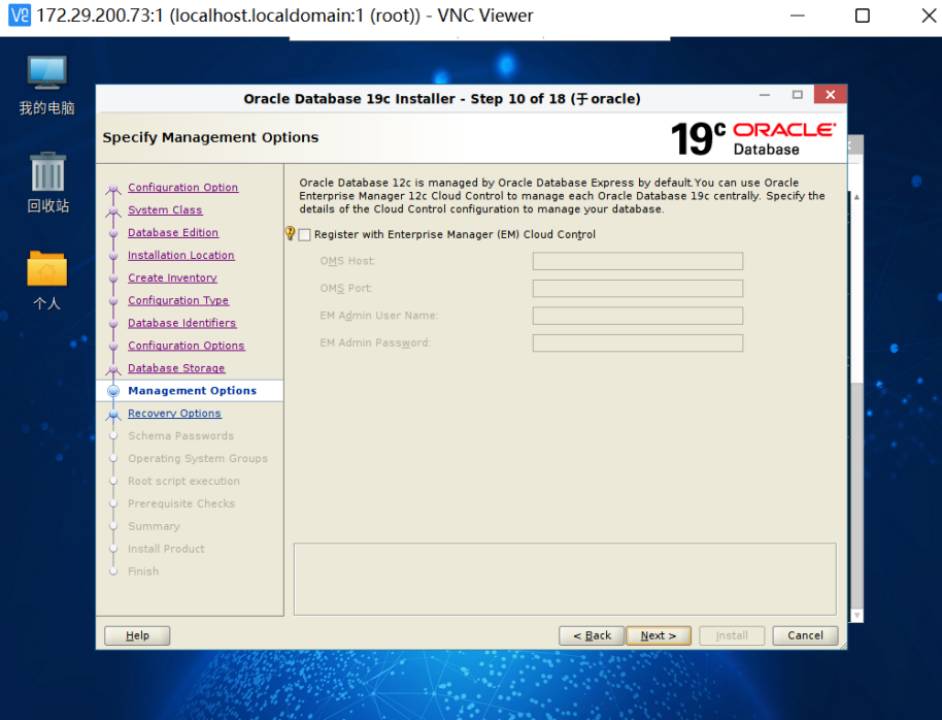The width and height of the screenshot is (942, 720).
Task: Open the Installation Location step
Action: click(181, 256)
